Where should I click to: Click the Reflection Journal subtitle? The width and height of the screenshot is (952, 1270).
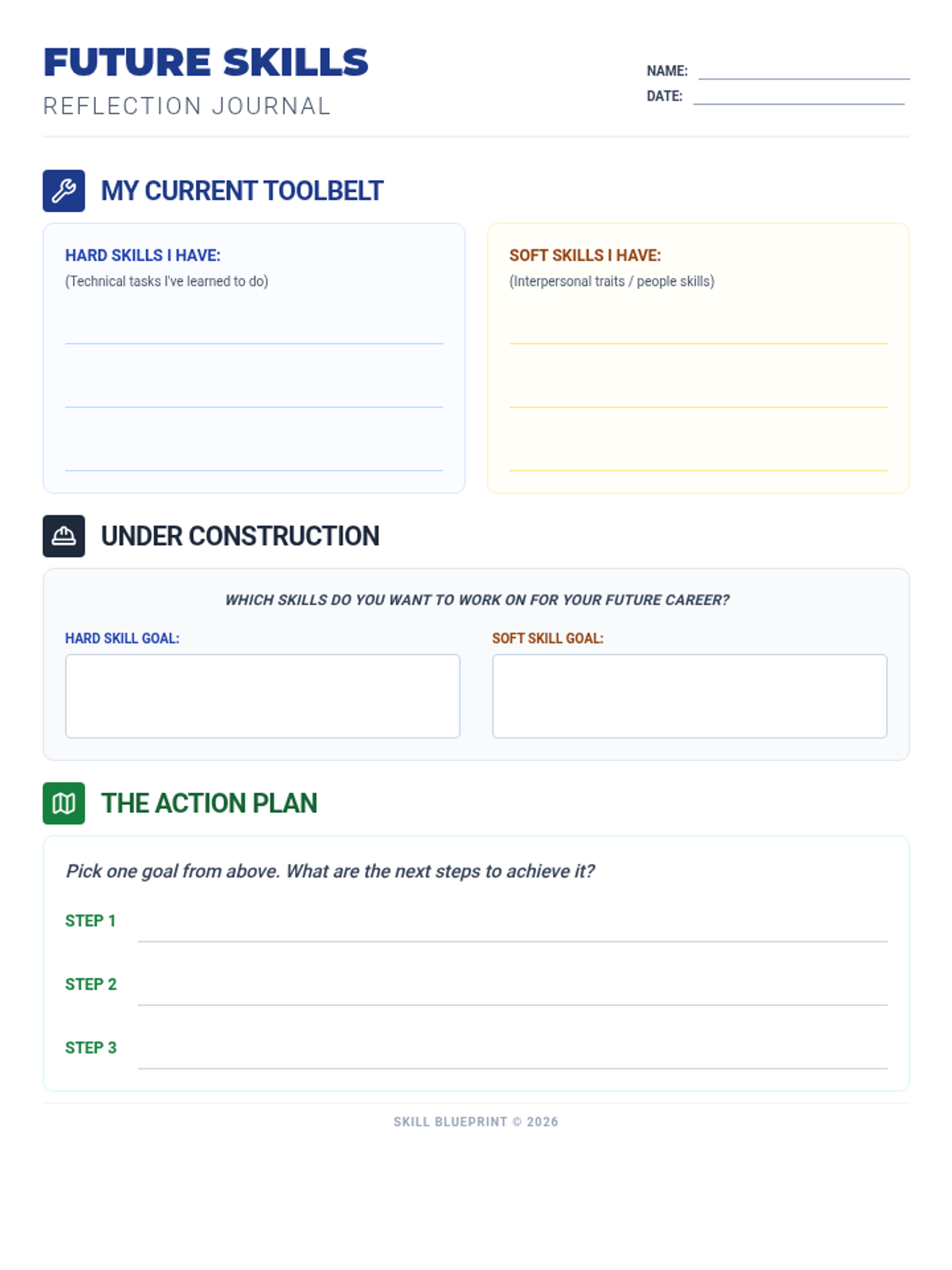click(x=187, y=106)
